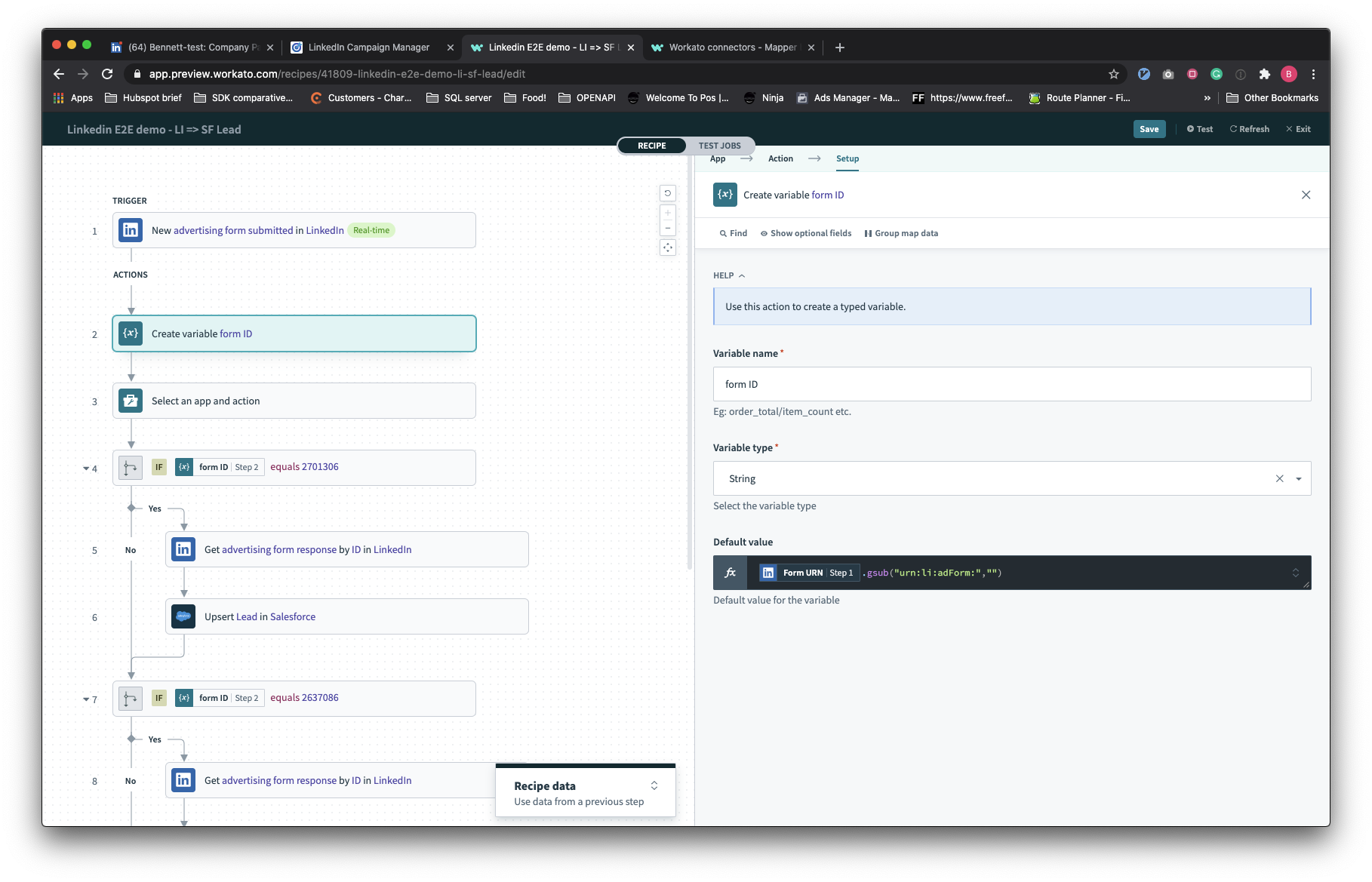The image size is (1372, 882).
Task: Collapse the IF condition at step 4
Action: click(85, 468)
